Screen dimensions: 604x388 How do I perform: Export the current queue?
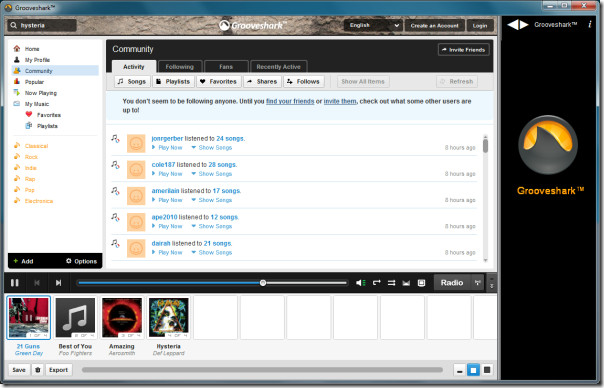pyautogui.click(x=59, y=370)
